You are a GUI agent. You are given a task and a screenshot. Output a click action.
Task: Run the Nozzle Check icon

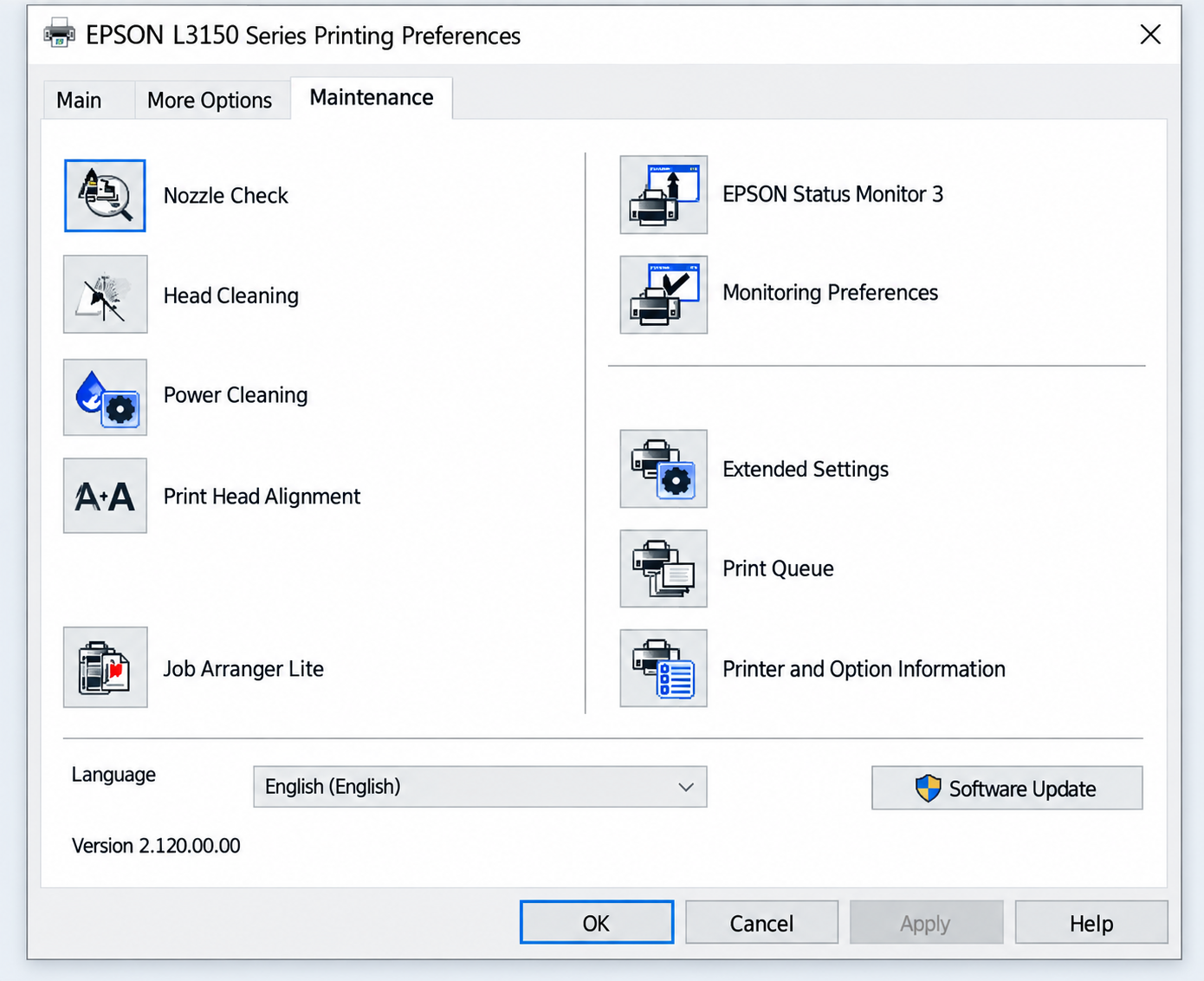(x=105, y=196)
